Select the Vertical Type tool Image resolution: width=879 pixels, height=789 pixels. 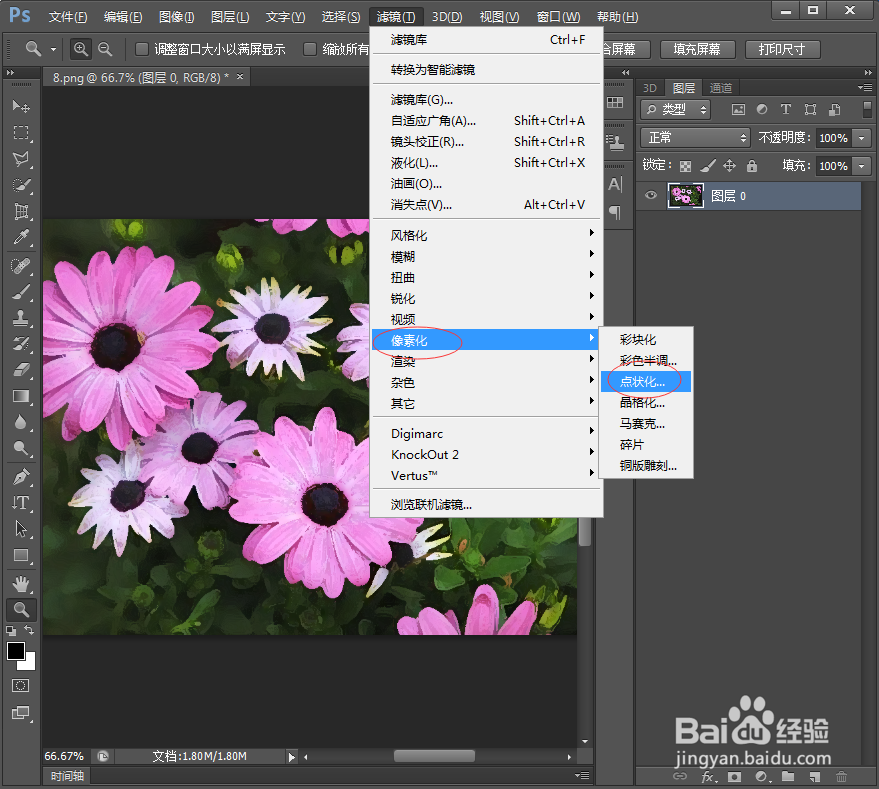[x=21, y=502]
